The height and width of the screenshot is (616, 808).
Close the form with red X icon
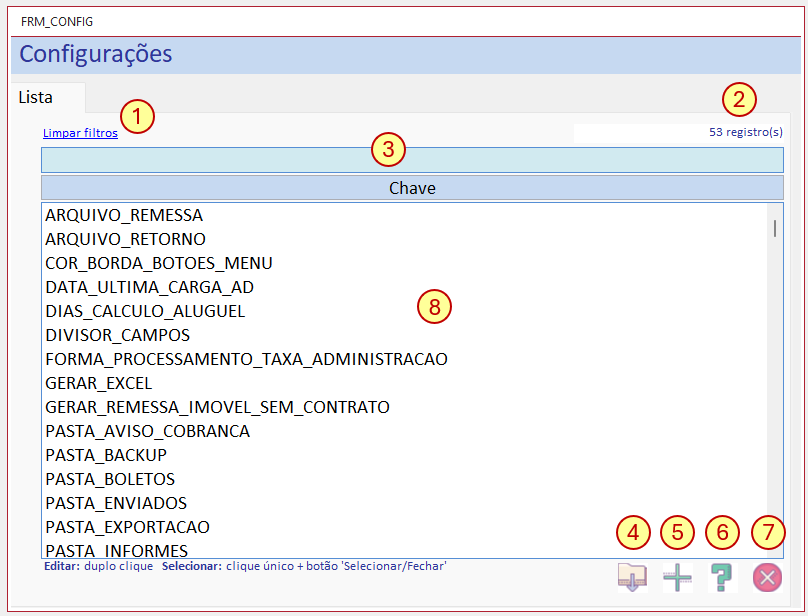(767, 577)
